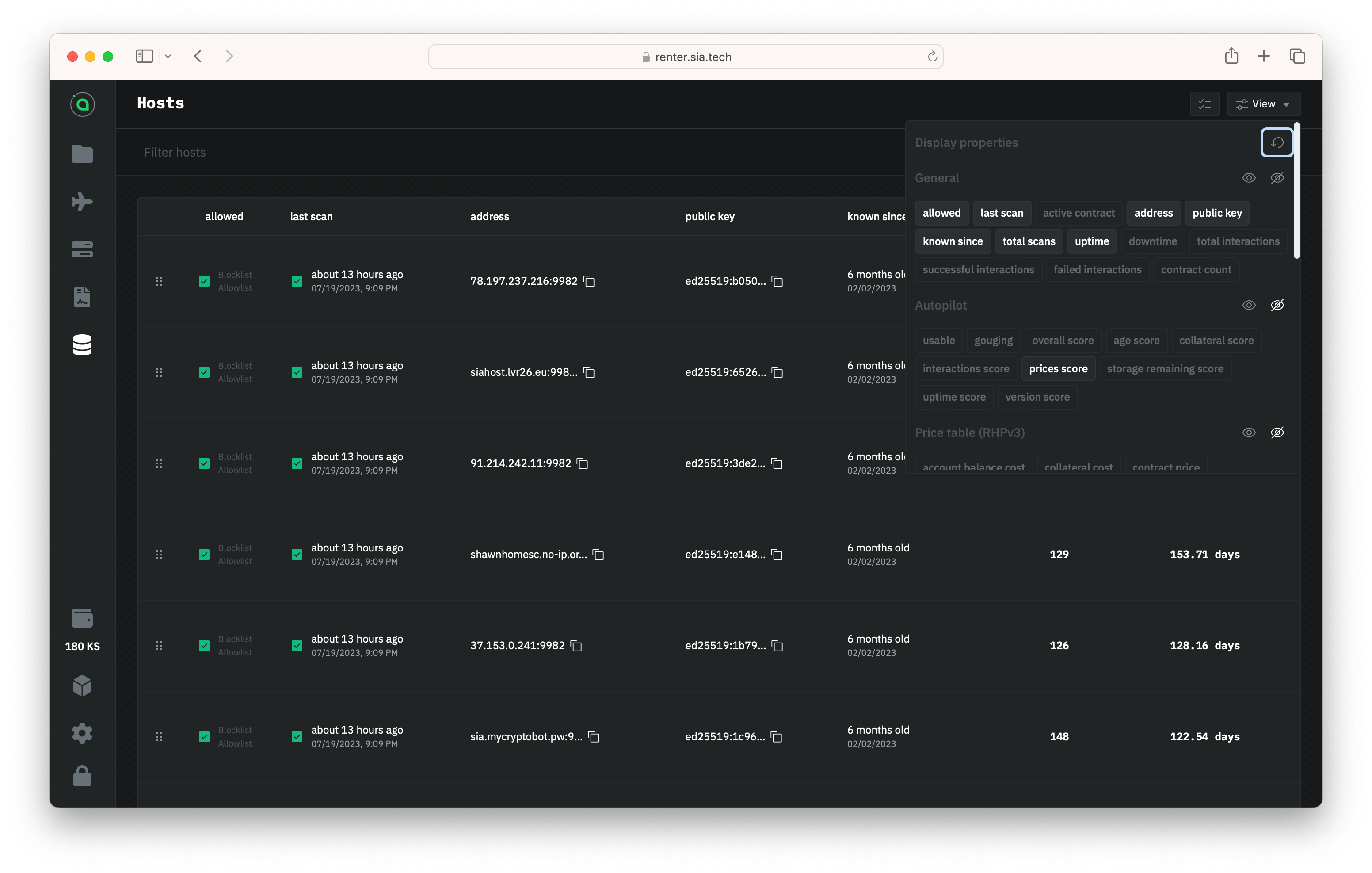The image size is (1372, 873).
Task: Click the hosts list filter icon button
Action: [1204, 104]
